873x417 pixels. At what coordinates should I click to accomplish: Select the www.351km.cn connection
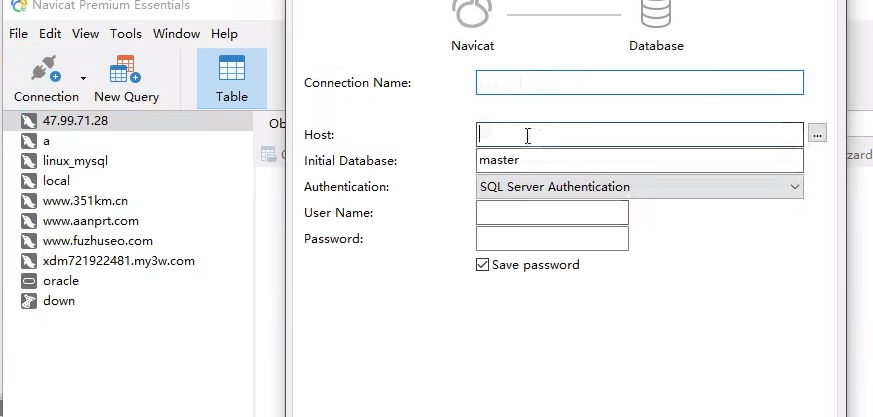point(85,201)
